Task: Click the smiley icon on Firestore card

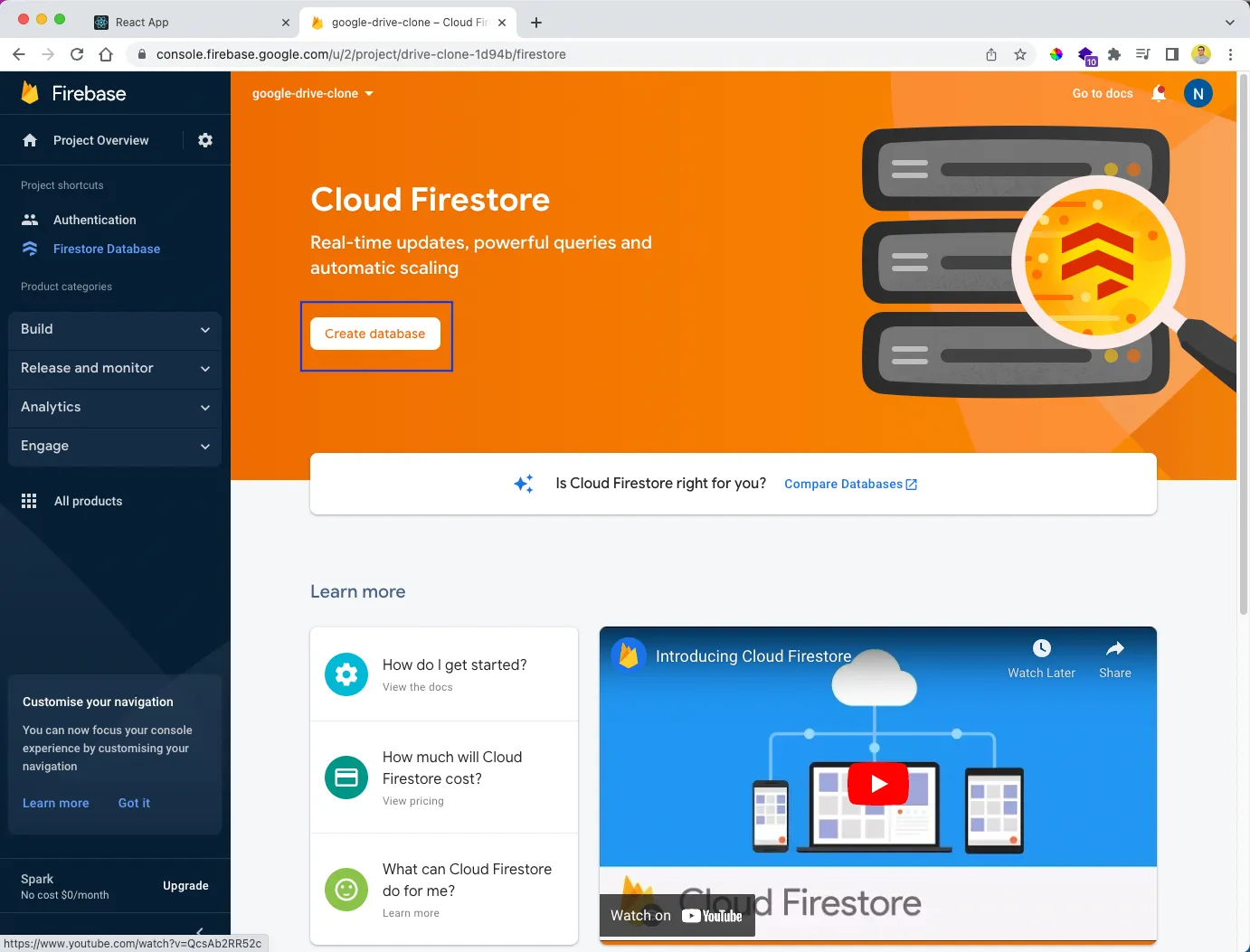Action: [x=346, y=890]
